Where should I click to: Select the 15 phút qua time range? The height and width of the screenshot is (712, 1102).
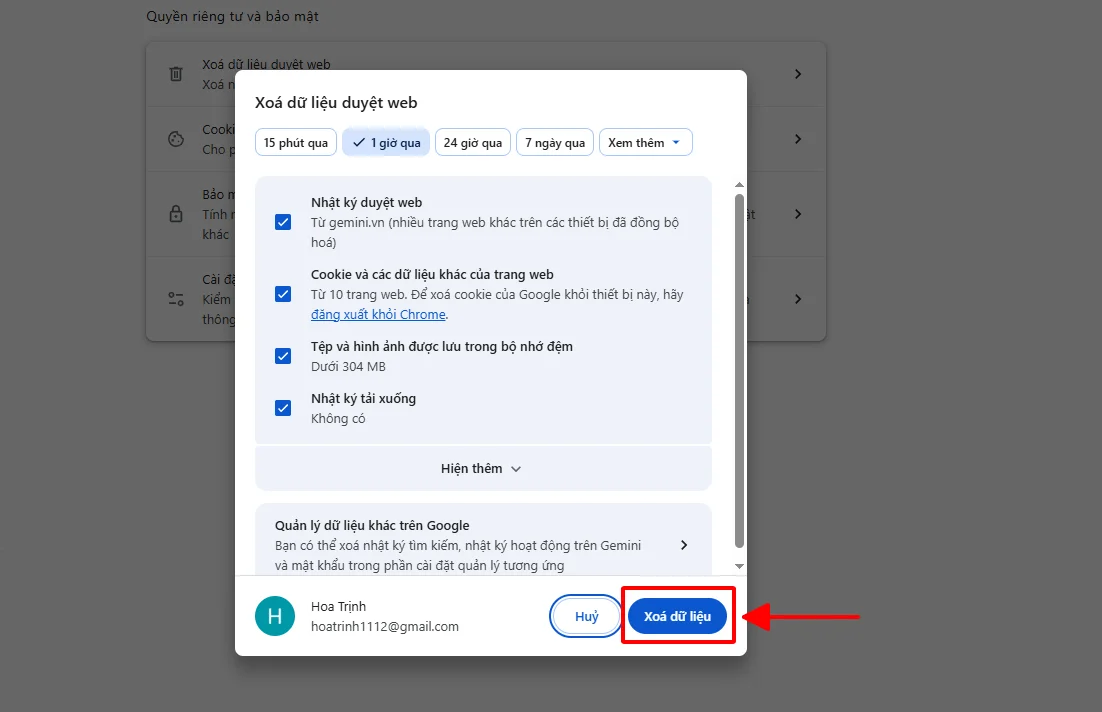tap(295, 142)
